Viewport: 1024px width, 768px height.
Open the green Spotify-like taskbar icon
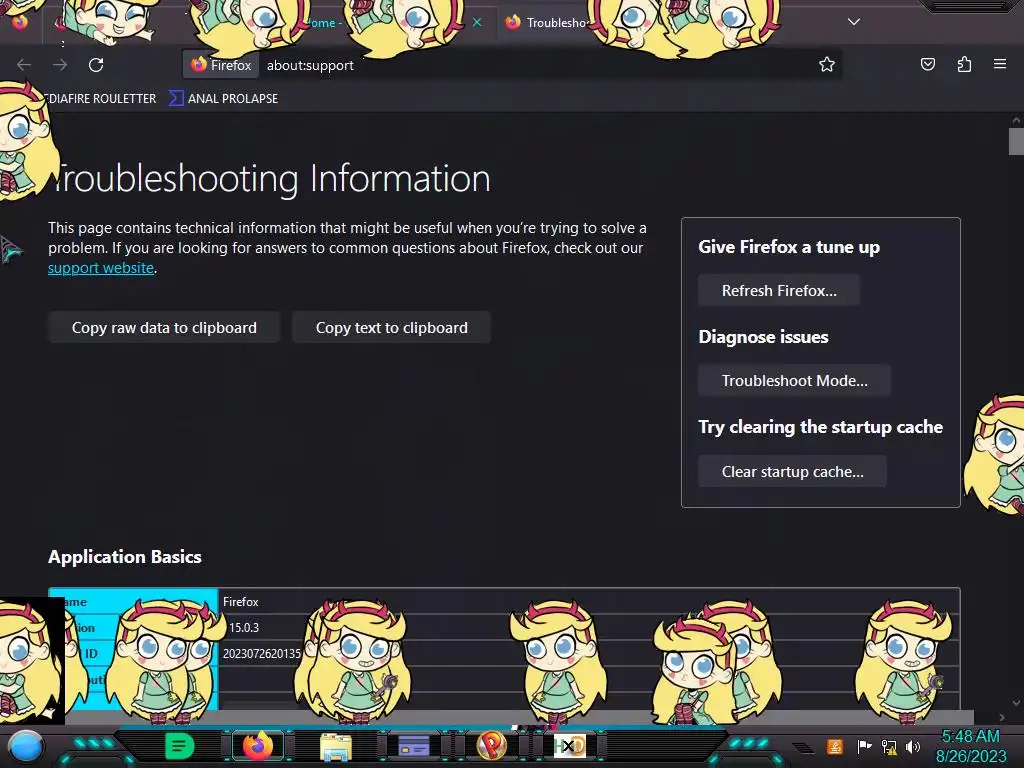click(180, 746)
